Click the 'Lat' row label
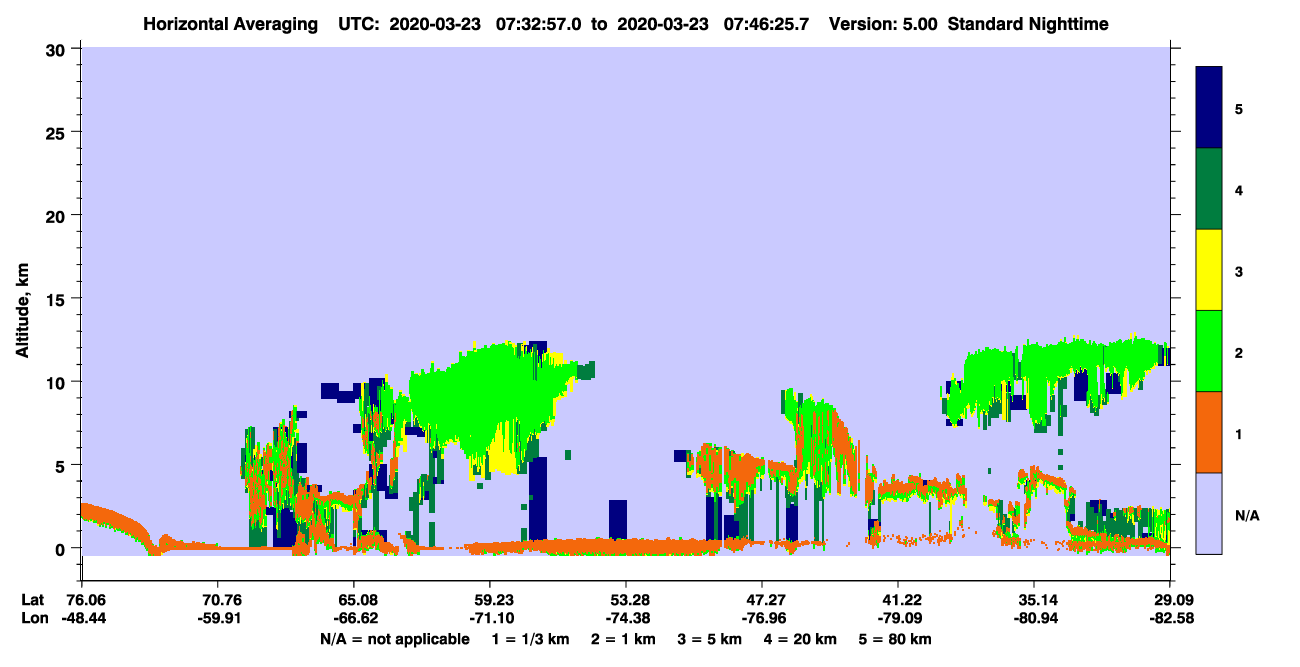This screenshot has width=1300, height=667. pyautogui.click(x=32, y=601)
